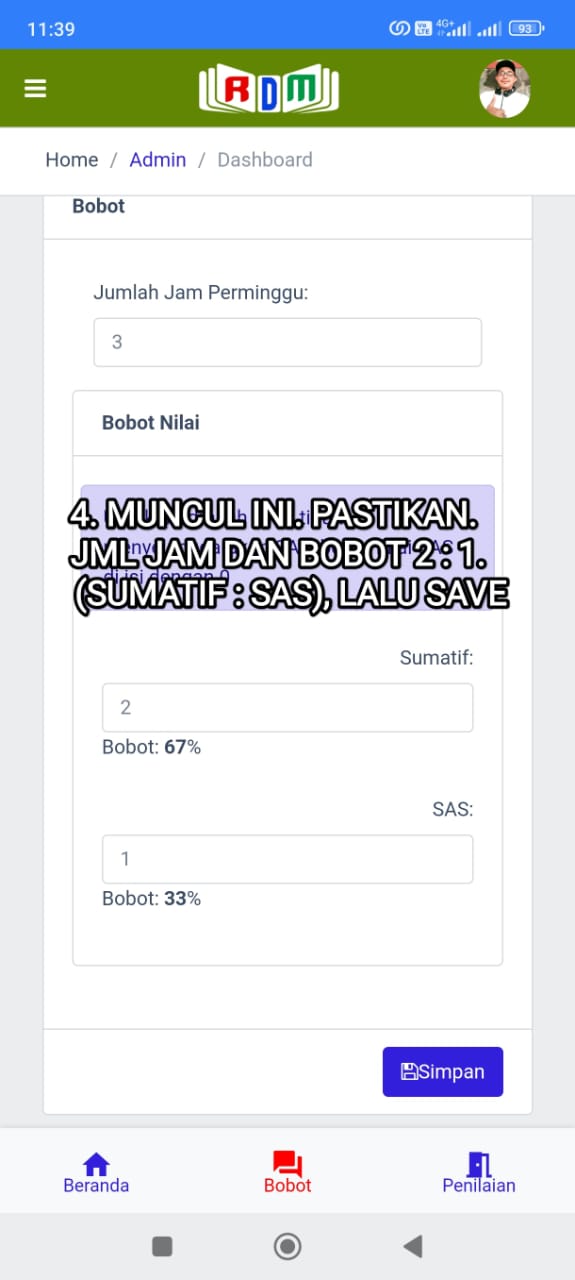Viewport: 575px width, 1280px height.
Task: Tap the Penilaian label in bottom navigation
Action: click(x=479, y=1186)
